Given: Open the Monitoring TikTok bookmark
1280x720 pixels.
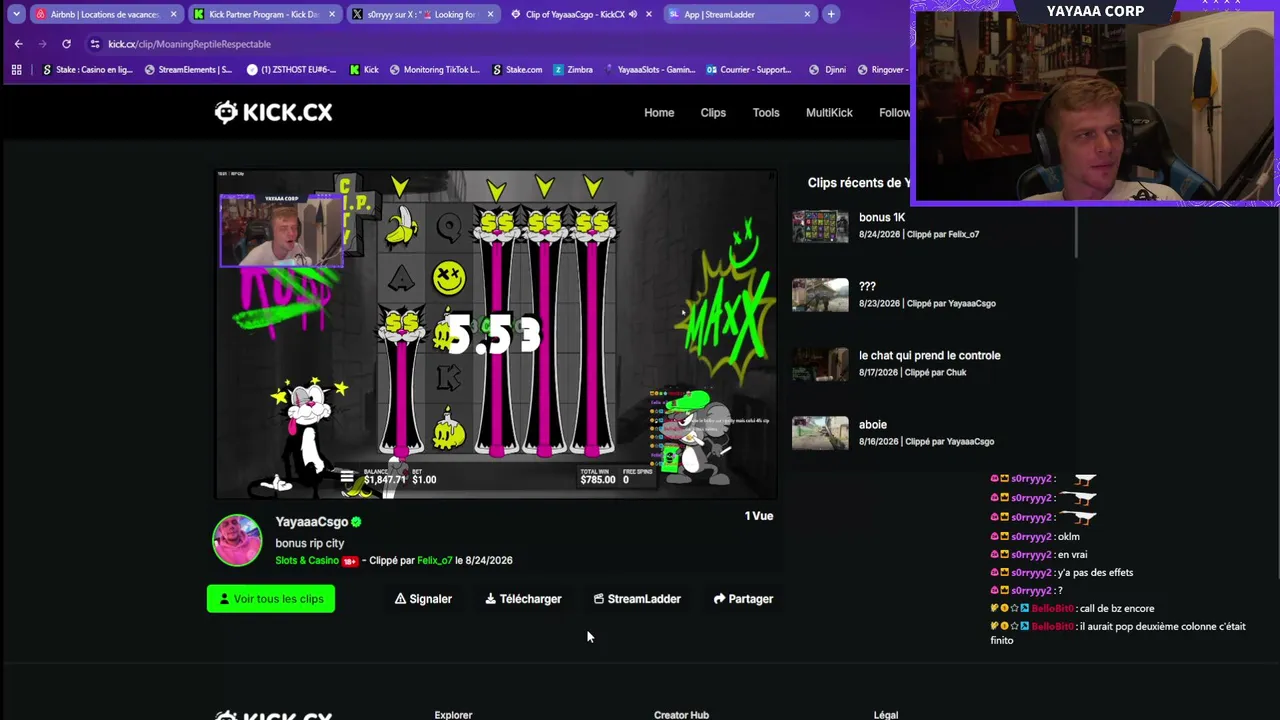Looking at the screenshot, I should click(x=435, y=70).
